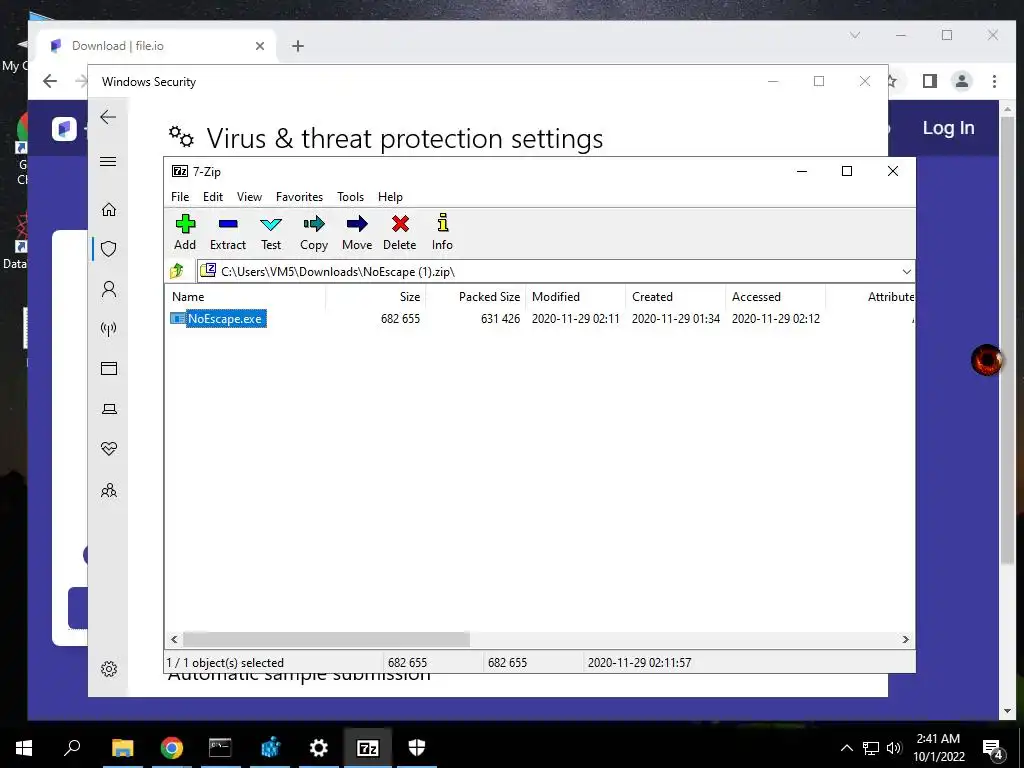Open Command Prompt taskbar icon

click(220, 748)
